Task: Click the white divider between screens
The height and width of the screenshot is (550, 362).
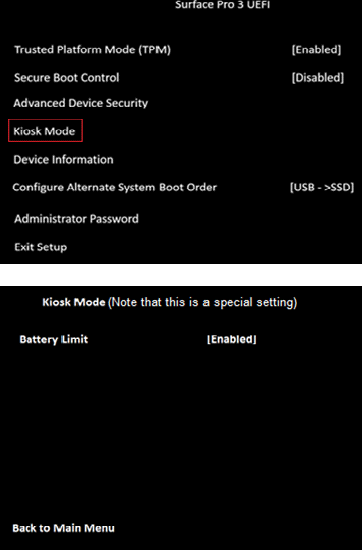Action: tap(181, 275)
